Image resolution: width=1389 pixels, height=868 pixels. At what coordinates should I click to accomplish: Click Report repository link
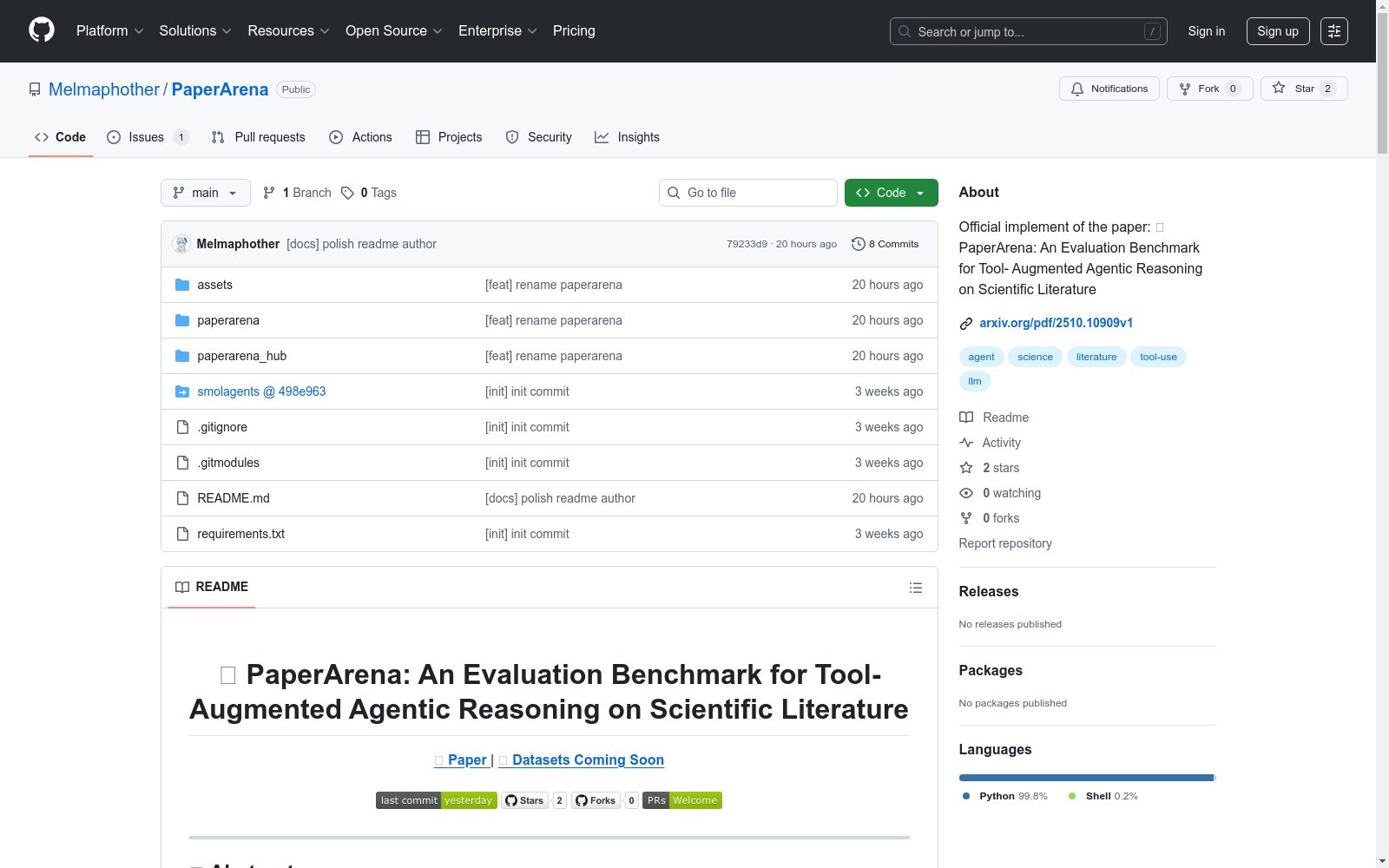click(x=1005, y=543)
